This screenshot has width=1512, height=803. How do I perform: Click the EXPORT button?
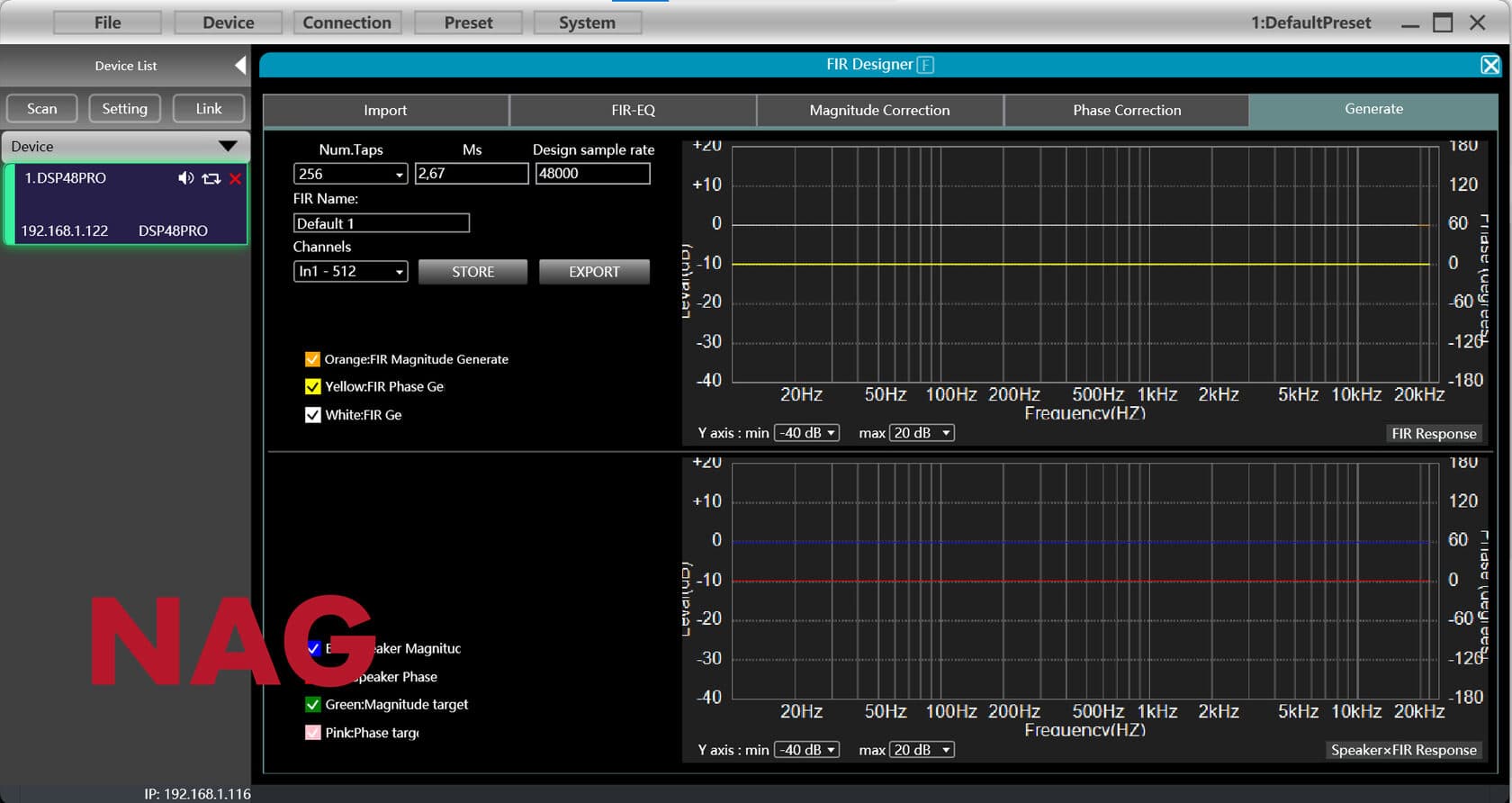594,272
